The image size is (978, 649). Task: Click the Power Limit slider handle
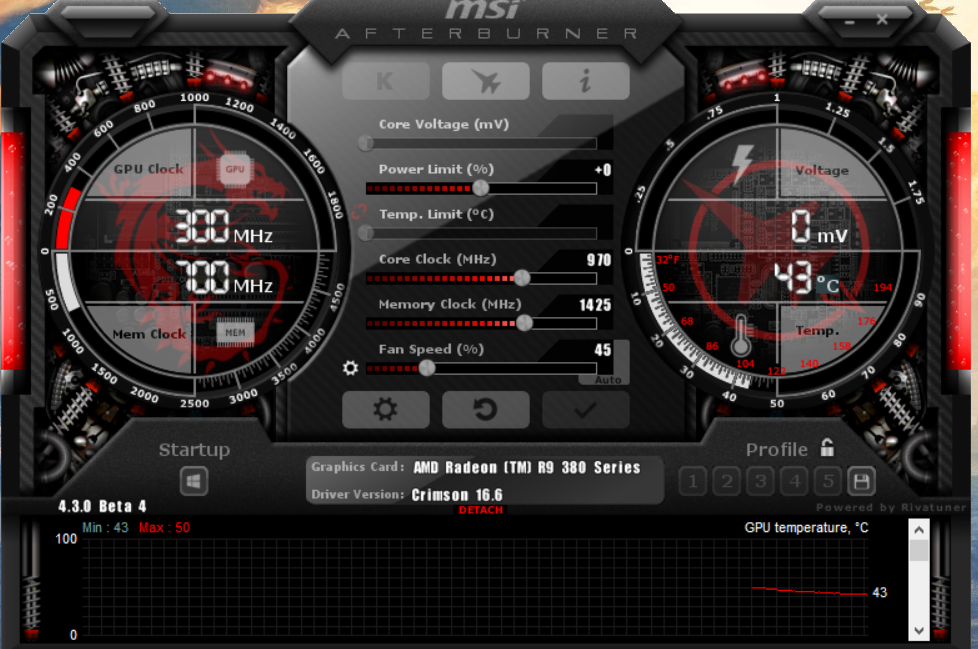[481, 188]
